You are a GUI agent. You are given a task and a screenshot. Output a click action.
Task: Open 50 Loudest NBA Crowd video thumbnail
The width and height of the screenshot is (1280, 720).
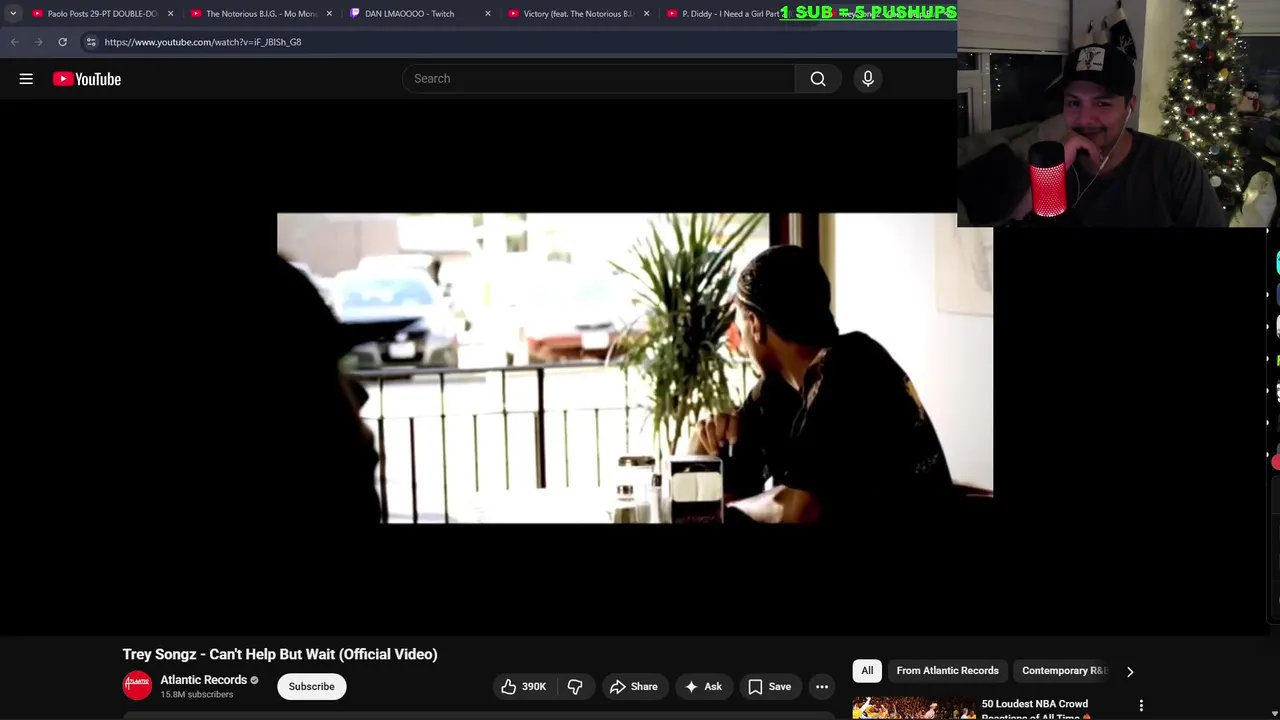[x=914, y=708]
